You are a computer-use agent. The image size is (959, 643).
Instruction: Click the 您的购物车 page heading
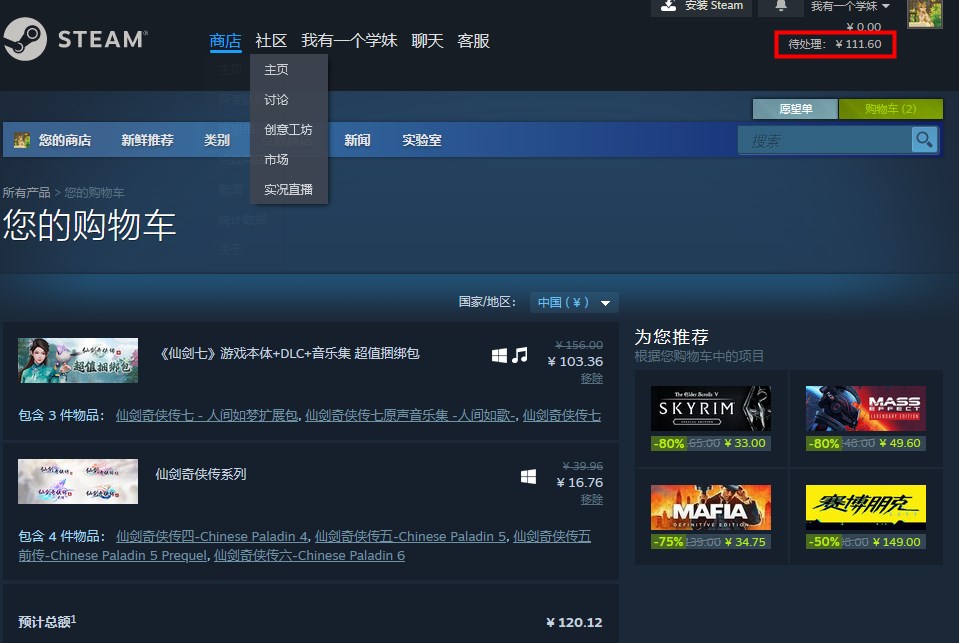tap(89, 225)
